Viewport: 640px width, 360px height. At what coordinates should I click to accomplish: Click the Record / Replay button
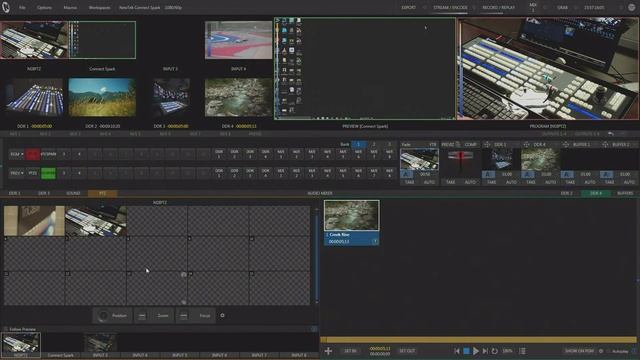point(498,7)
